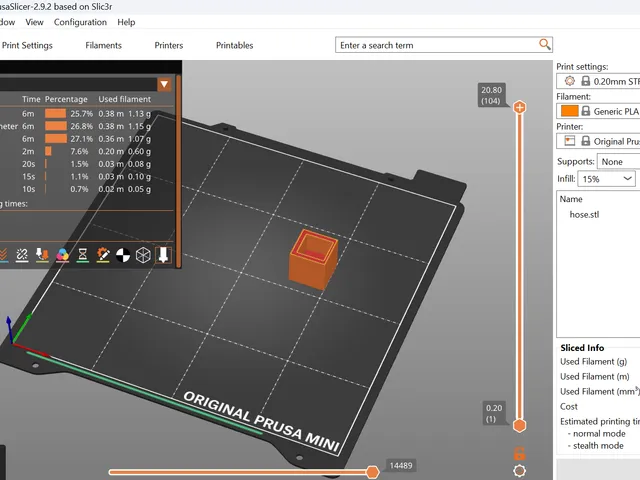Click the orange hose model on the bed

click(313, 260)
